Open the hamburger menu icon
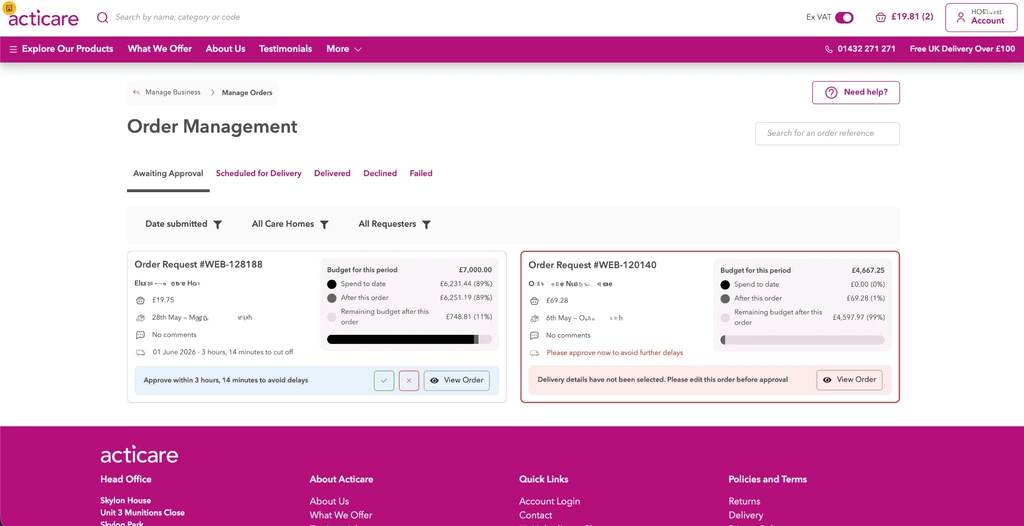This screenshot has height=526, width=1024. 13,49
